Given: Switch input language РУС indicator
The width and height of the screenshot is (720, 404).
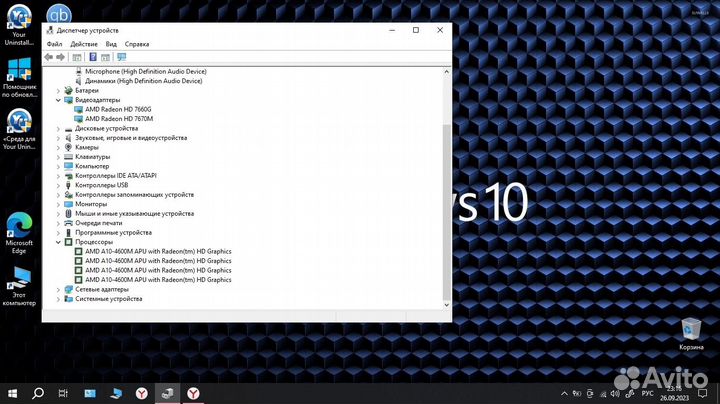Looking at the screenshot, I should [647, 394].
